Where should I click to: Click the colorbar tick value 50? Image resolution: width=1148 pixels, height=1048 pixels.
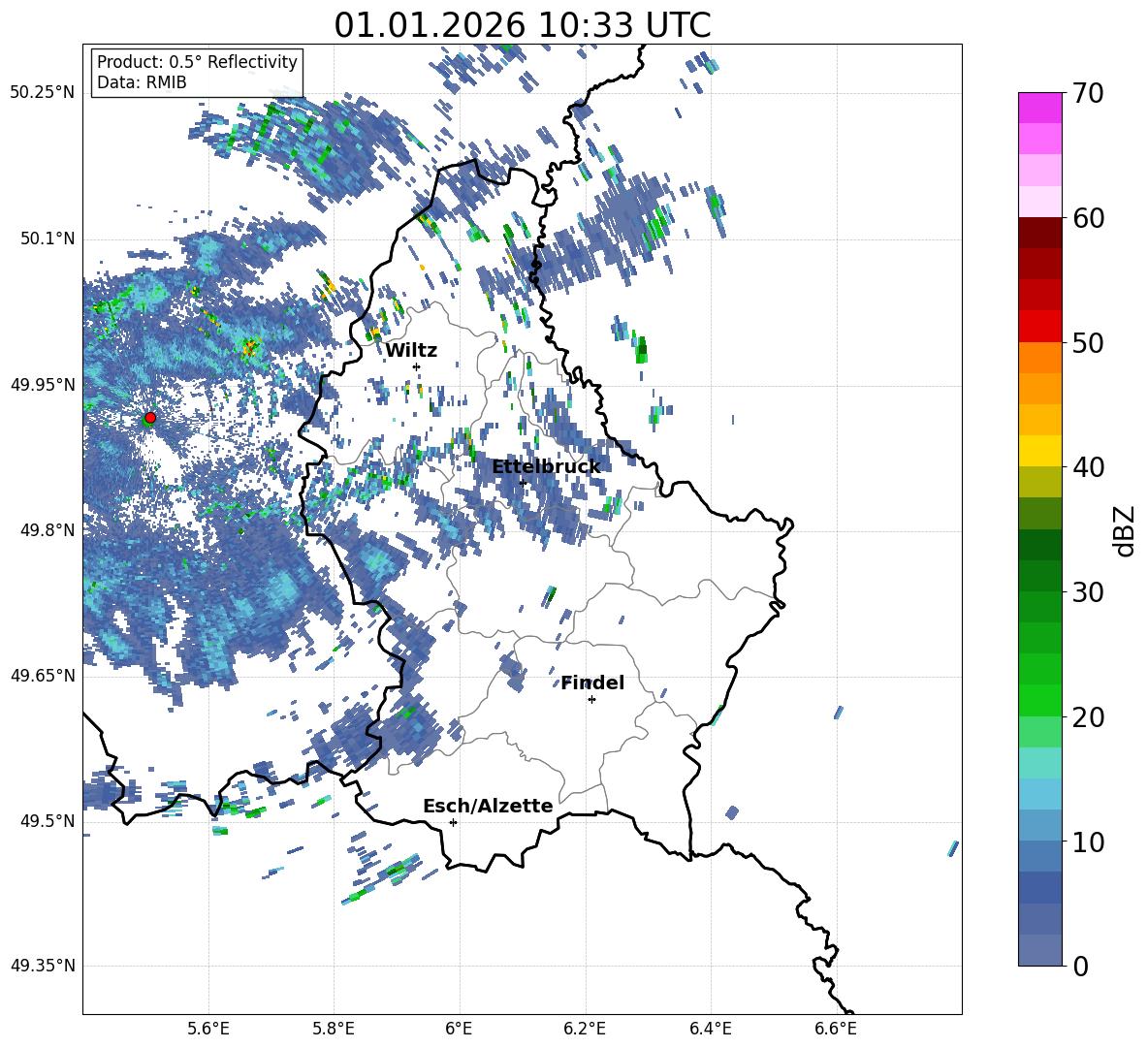click(1088, 342)
